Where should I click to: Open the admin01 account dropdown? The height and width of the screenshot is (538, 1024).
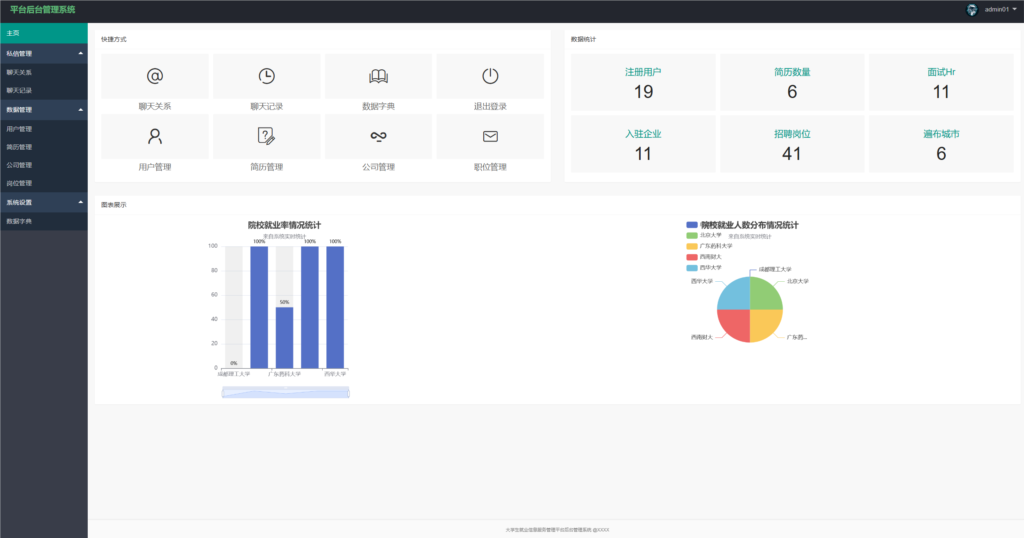(1001, 9)
